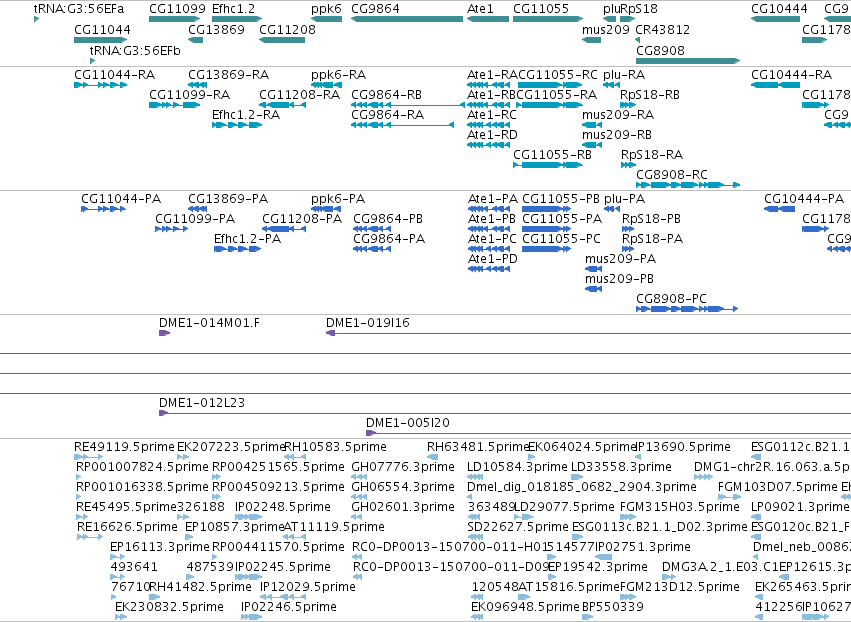Click the IP02246.5prime EST label
This screenshot has width=851, height=622.
pyautogui.click(x=289, y=607)
